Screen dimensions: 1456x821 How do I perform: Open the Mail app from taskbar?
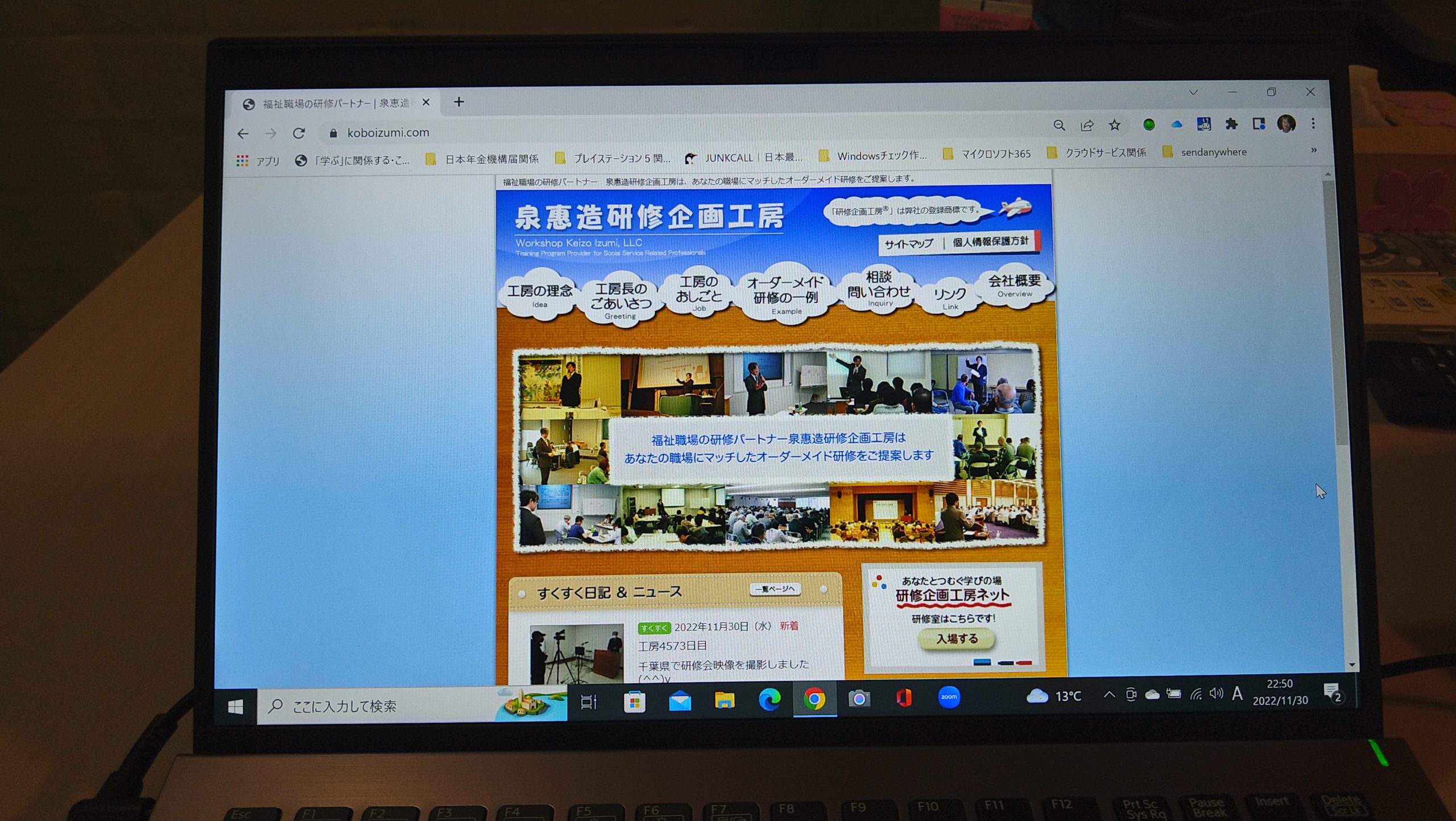click(x=680, y=701)
